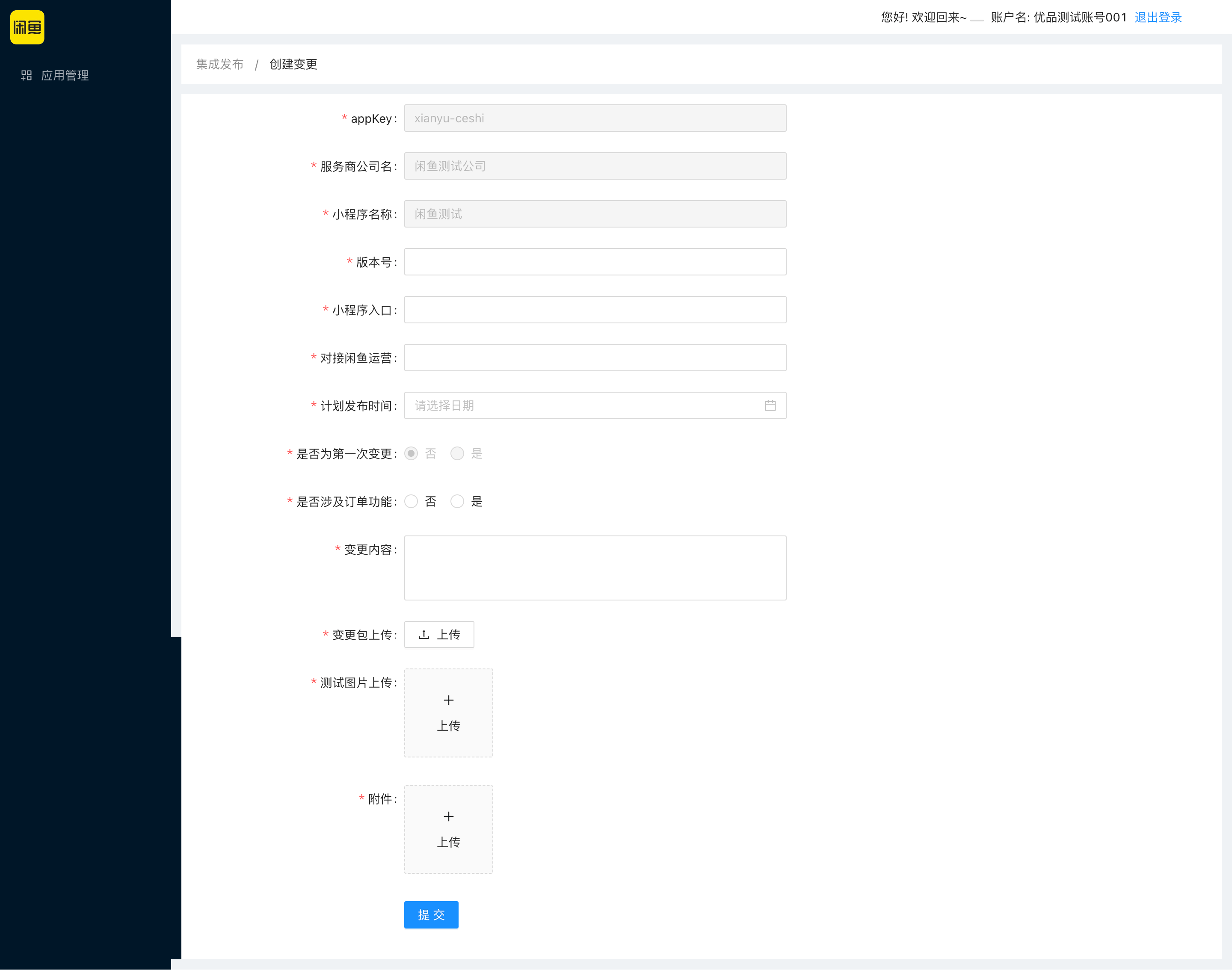
Task: Click into the 小程序入口 field
Action: [x=595, y=310]
